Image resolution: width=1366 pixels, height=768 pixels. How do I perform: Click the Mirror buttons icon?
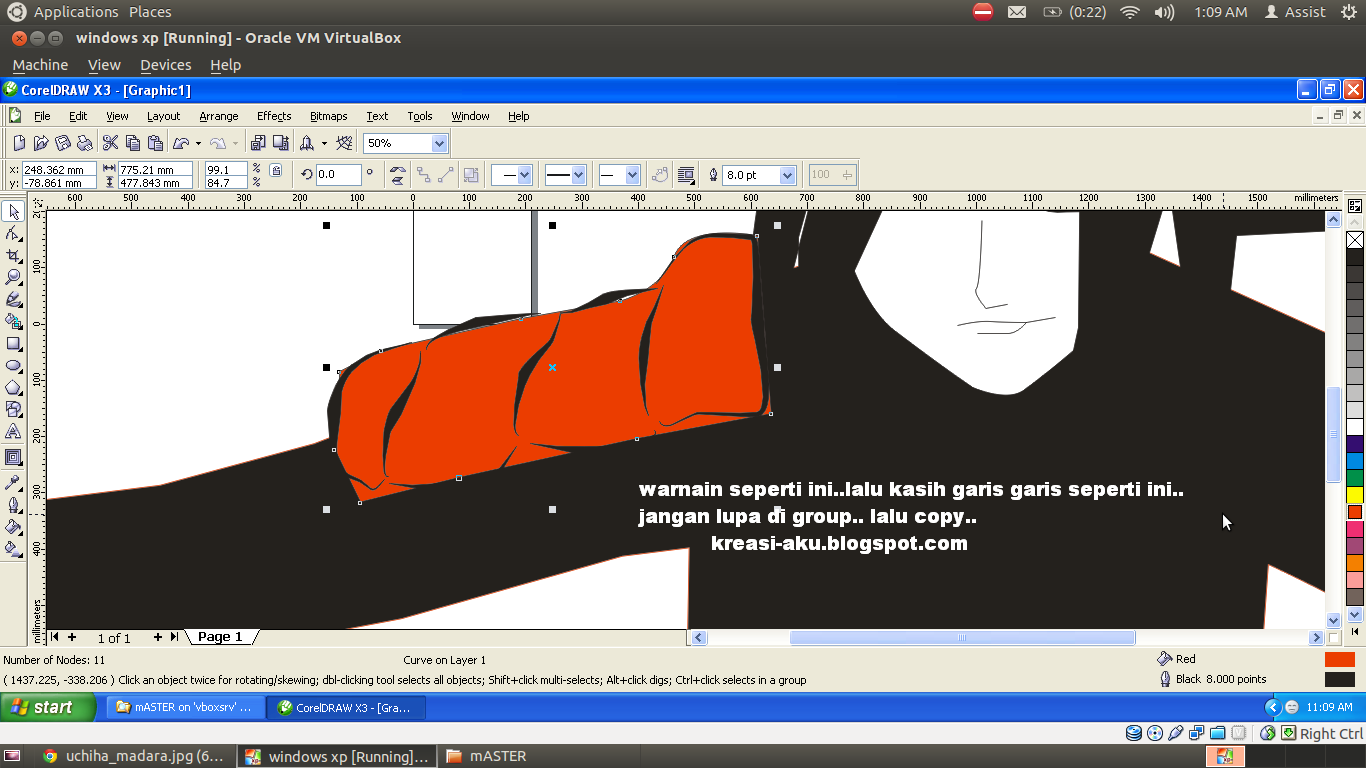pyautogui.click(x=398, y=175)
